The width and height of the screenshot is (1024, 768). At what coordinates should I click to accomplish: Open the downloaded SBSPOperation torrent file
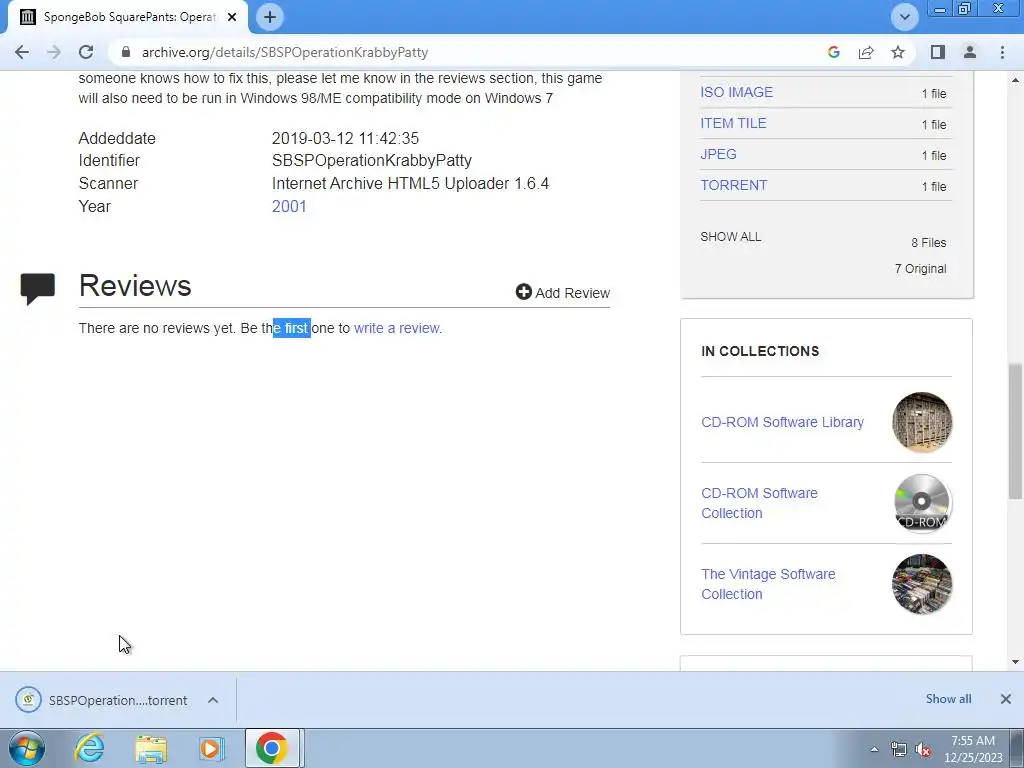click(103, 700)
